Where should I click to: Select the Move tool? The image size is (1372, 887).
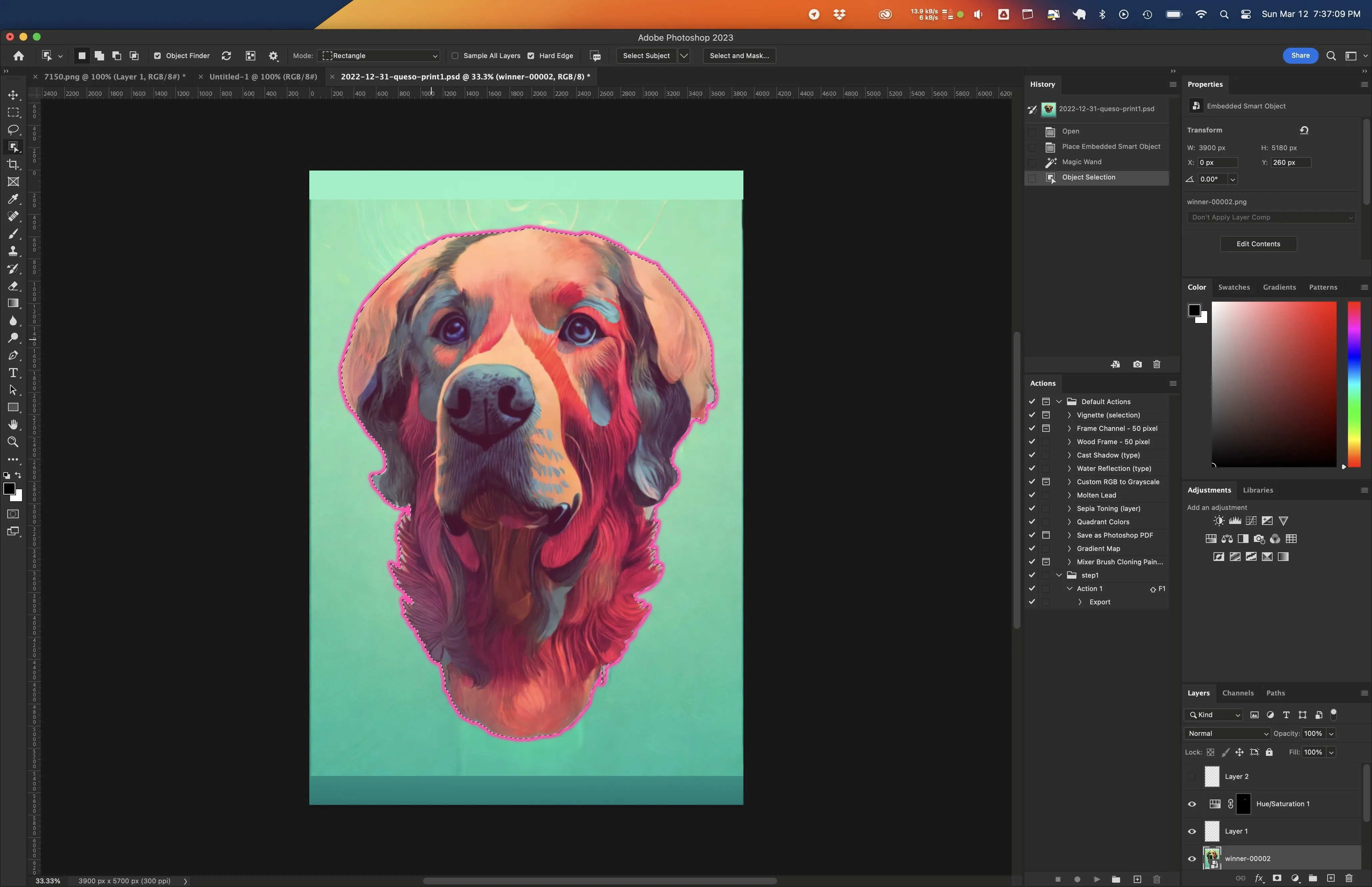[13, 96]
